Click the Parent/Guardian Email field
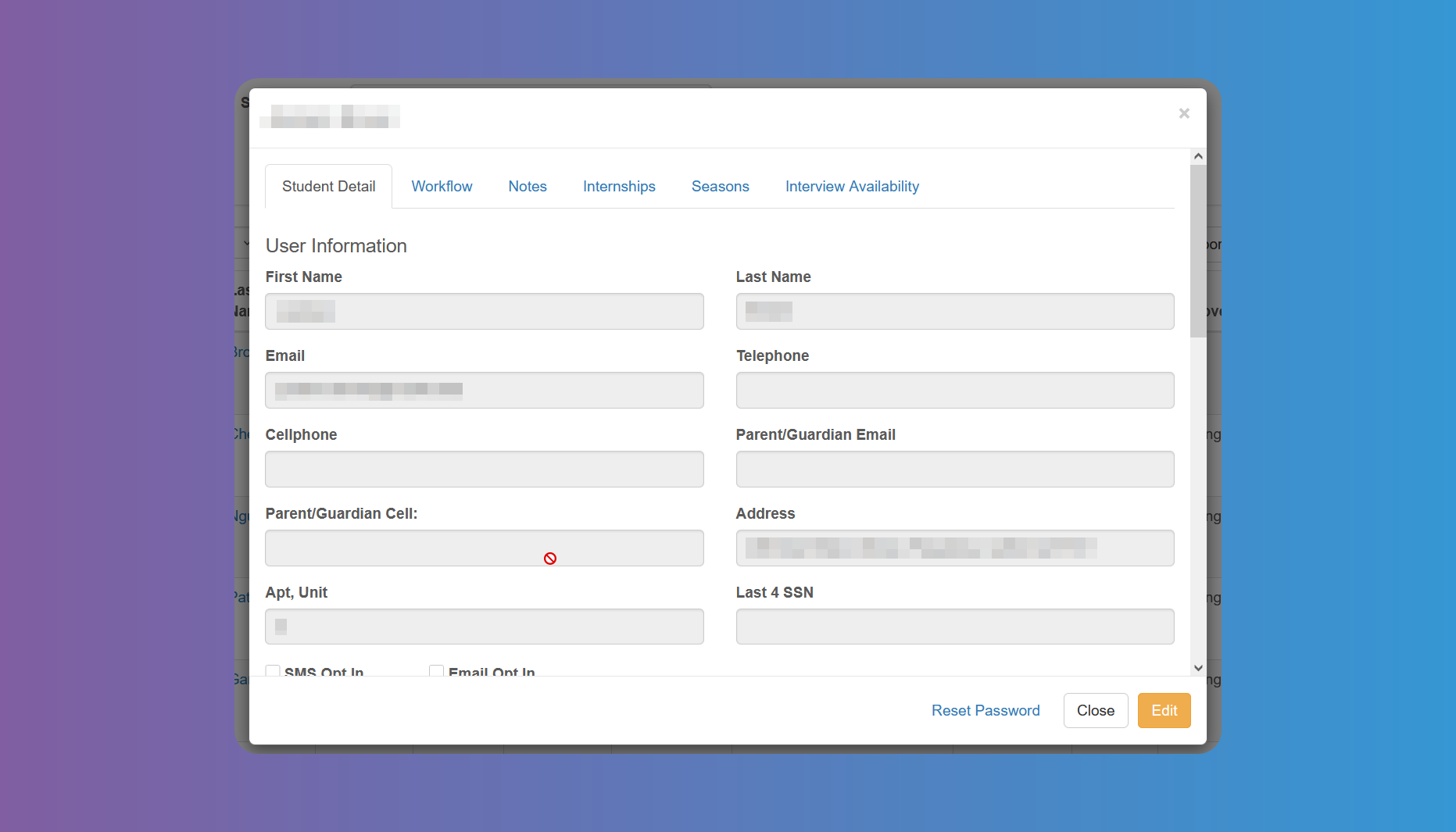1456x832 pixels. pos(954,470)
